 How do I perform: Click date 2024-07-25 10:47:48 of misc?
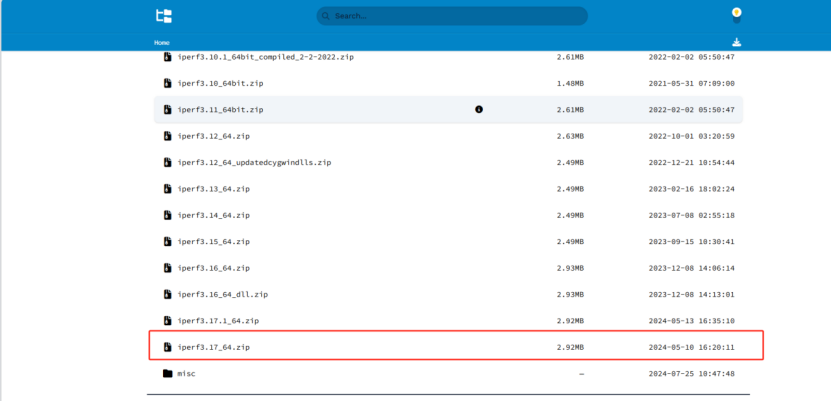pos(692,373)
